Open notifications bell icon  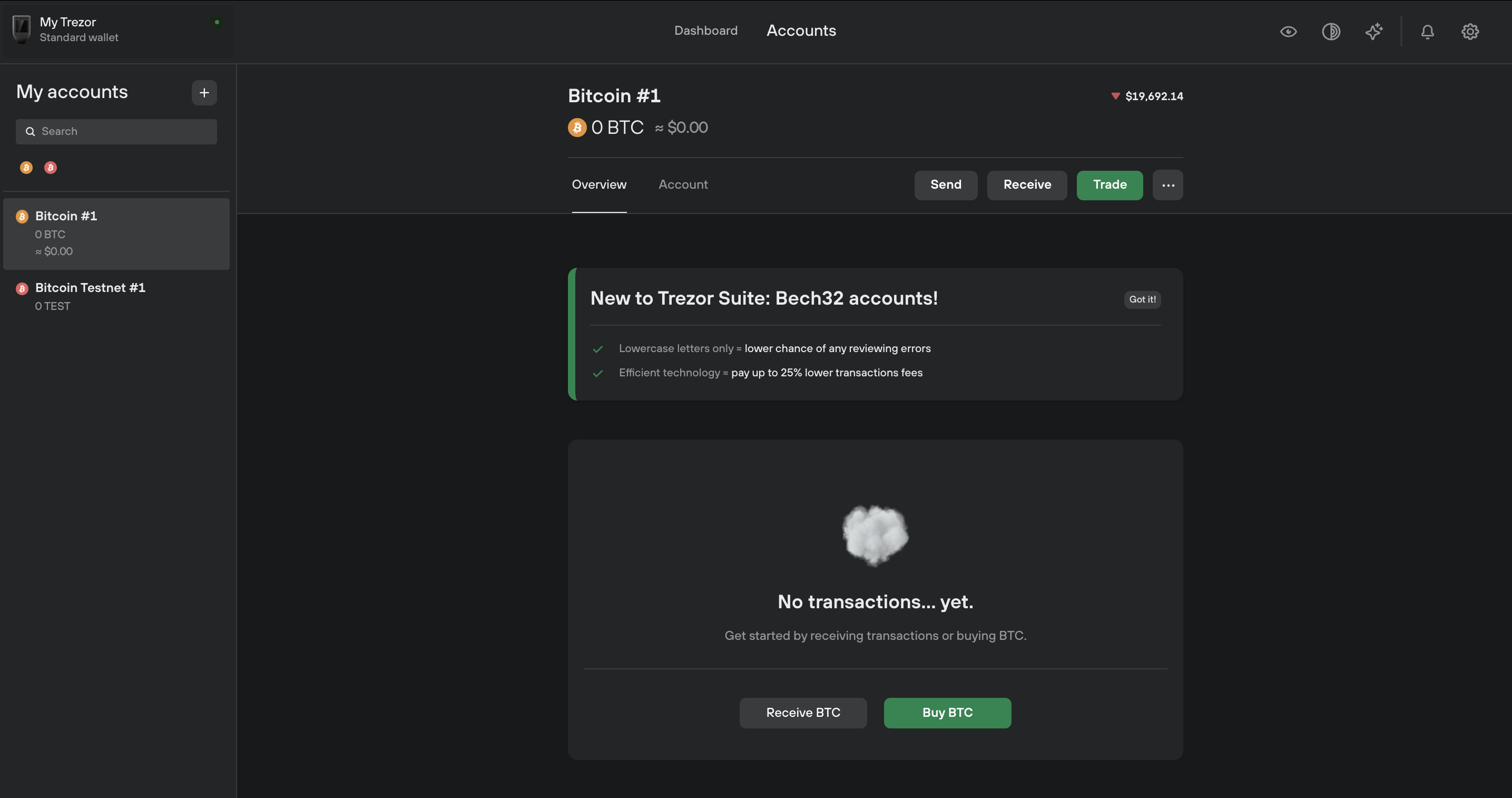point(1427,32)
